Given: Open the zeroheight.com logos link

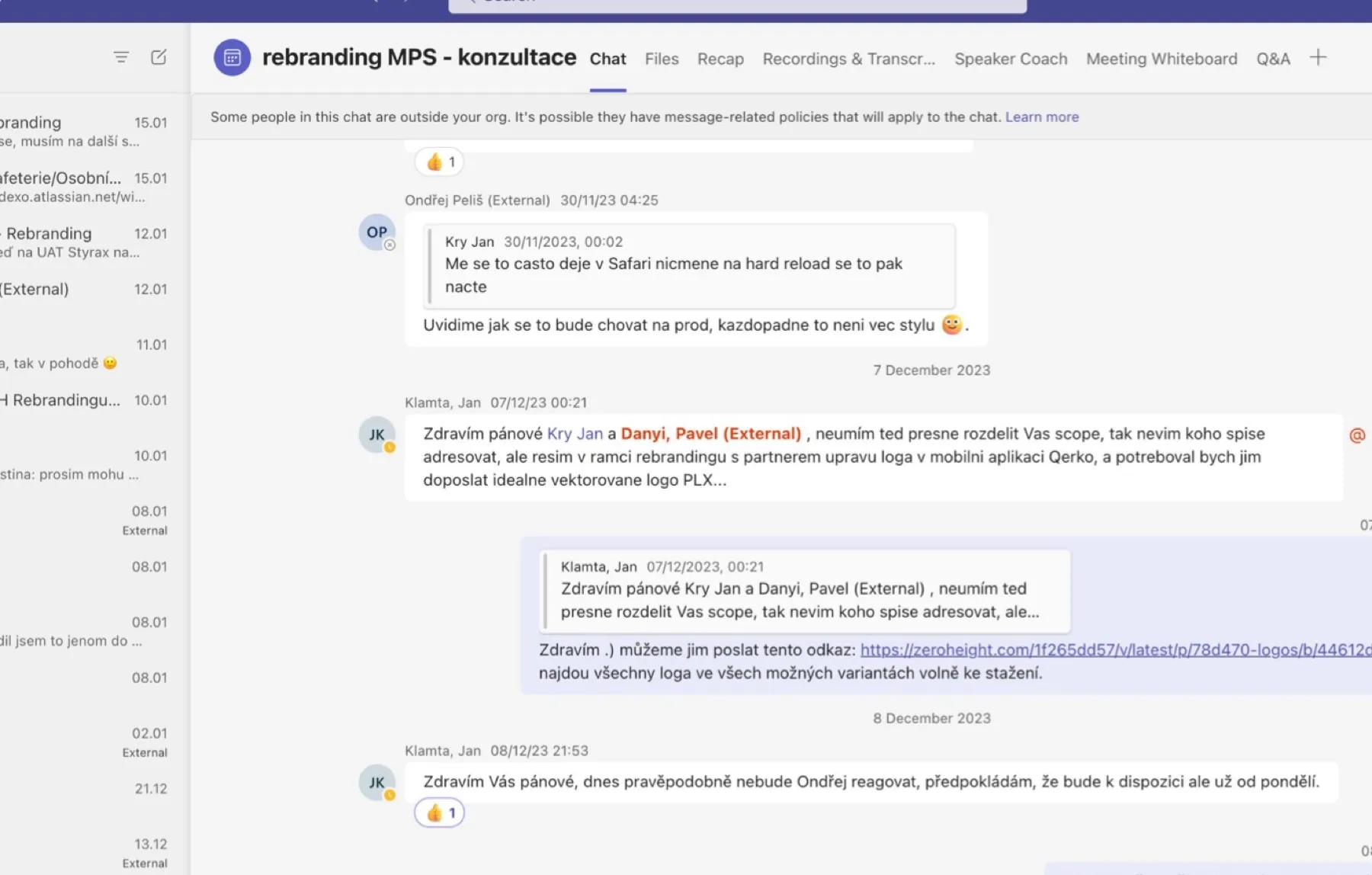Looking at the screenshot, I should coord(1116,649).
